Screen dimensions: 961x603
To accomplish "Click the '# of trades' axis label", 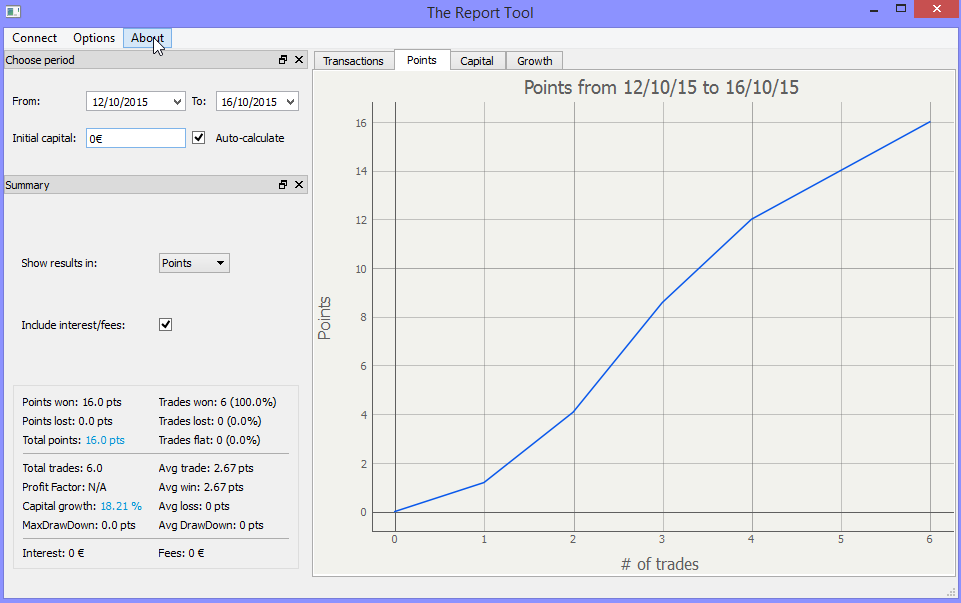I will point(660,564).
